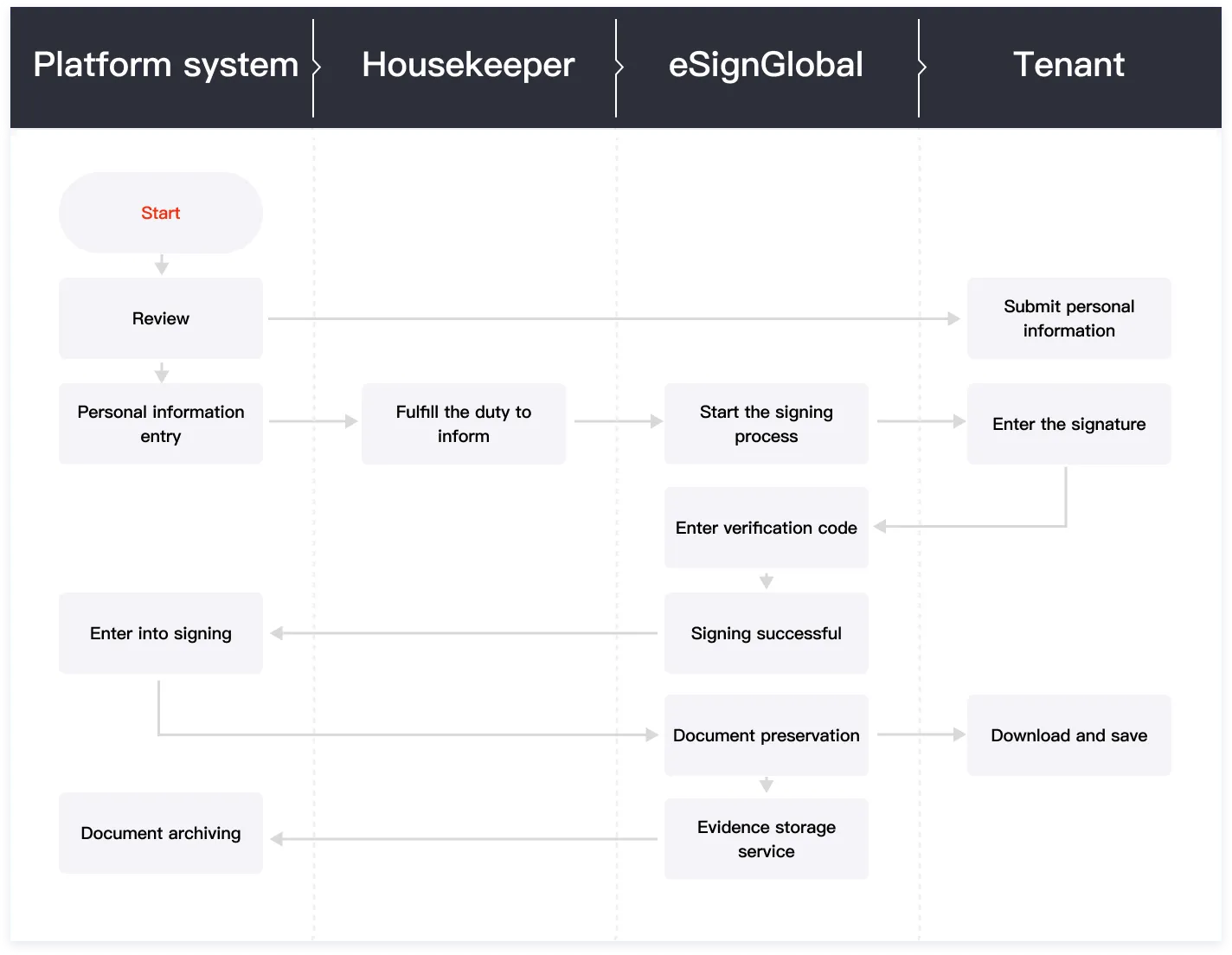
Task: Select the Signing successful box
Action: 767,633
